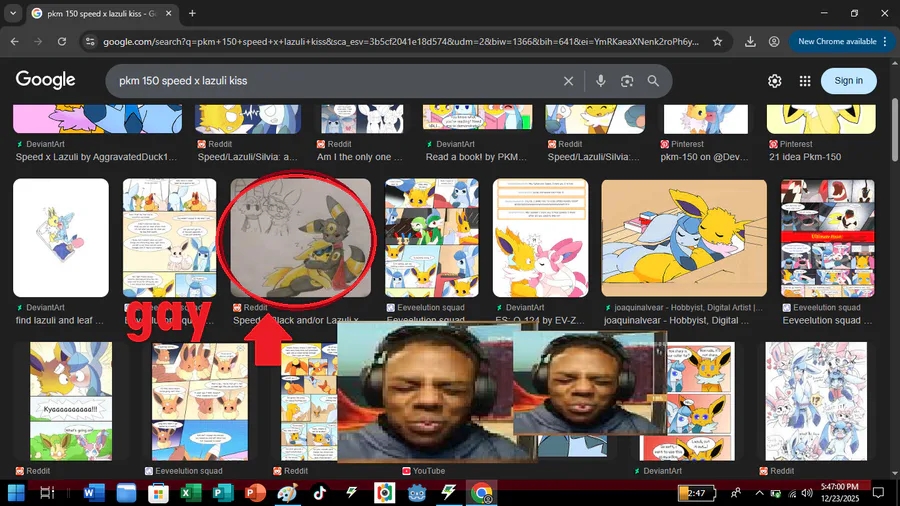The image size is (900, 506).
Task: Launch Excel from the taskbar
Action: coord(191,493)
